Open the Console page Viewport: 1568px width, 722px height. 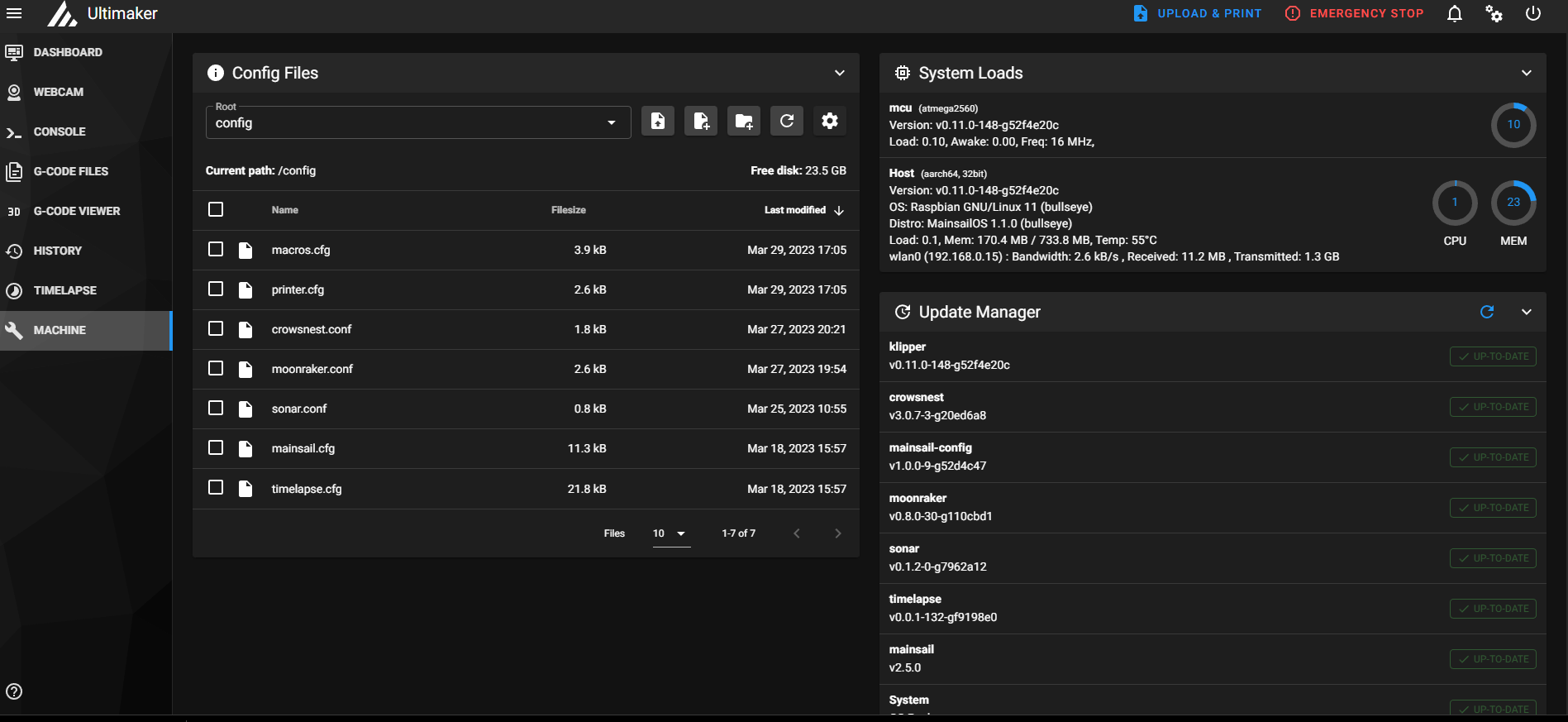(86, 131)
